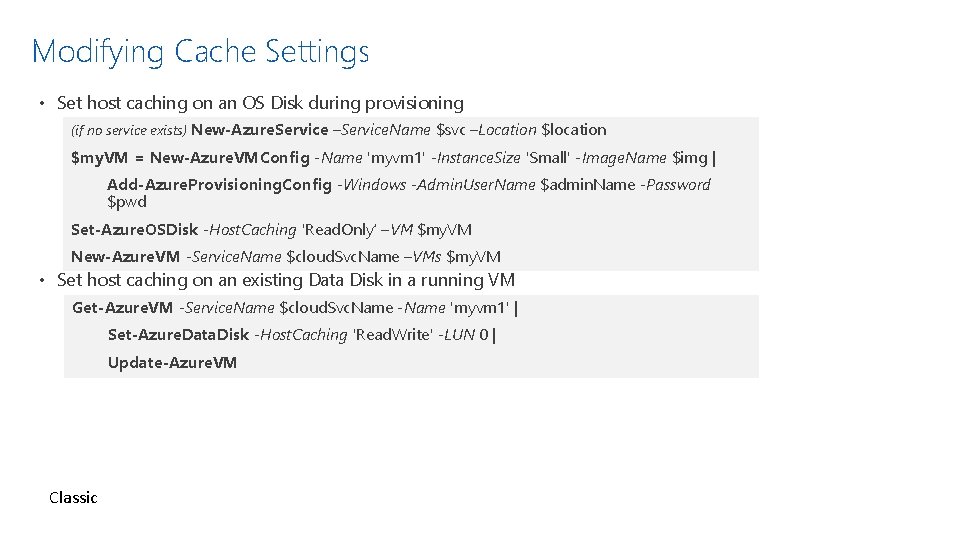960x540 pixels.
Task: Click the first bullet about OS Disk provisioning
Action: pyautogui.click(x=260, y=103)
